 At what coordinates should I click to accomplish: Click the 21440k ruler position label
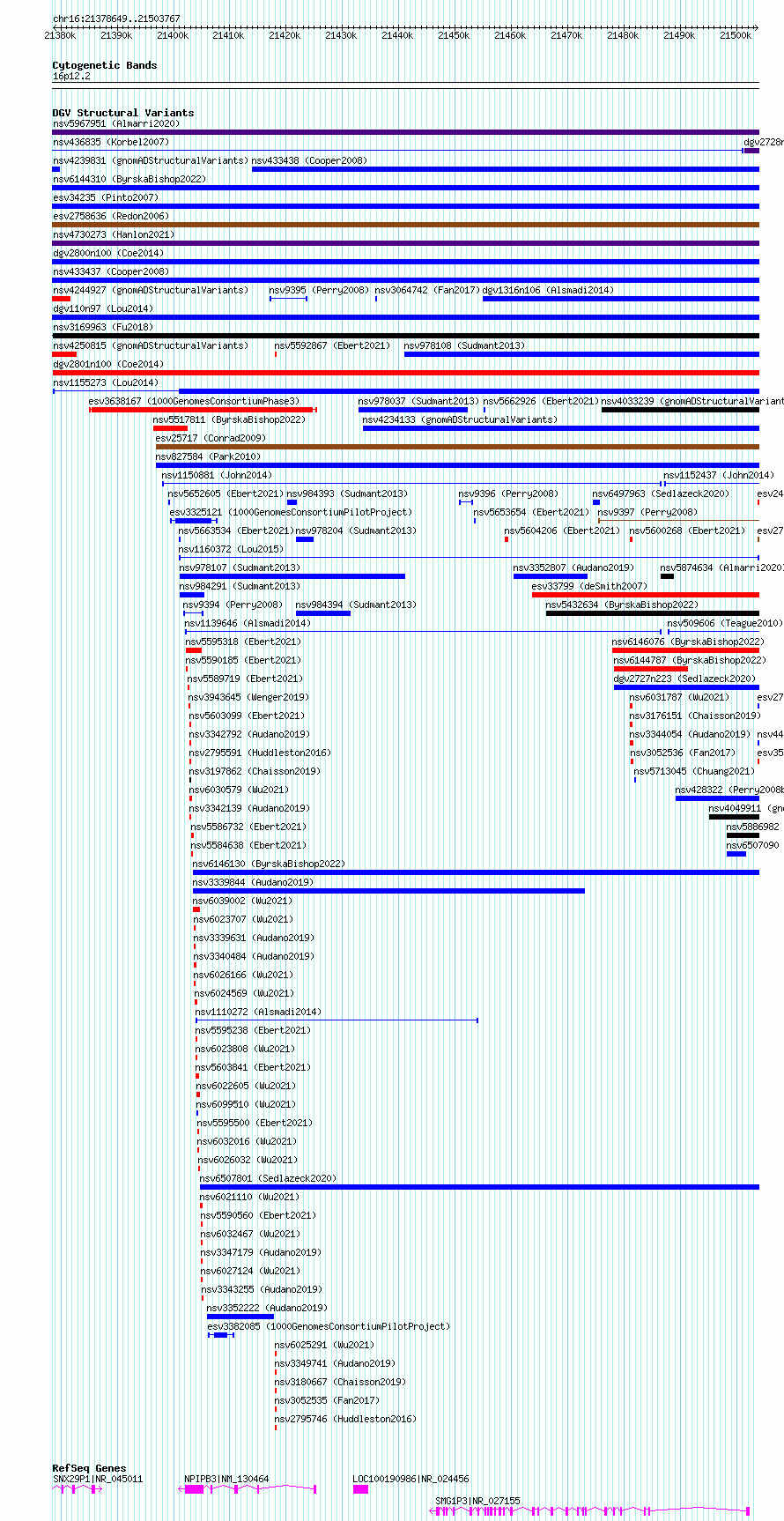click(397, 35)
